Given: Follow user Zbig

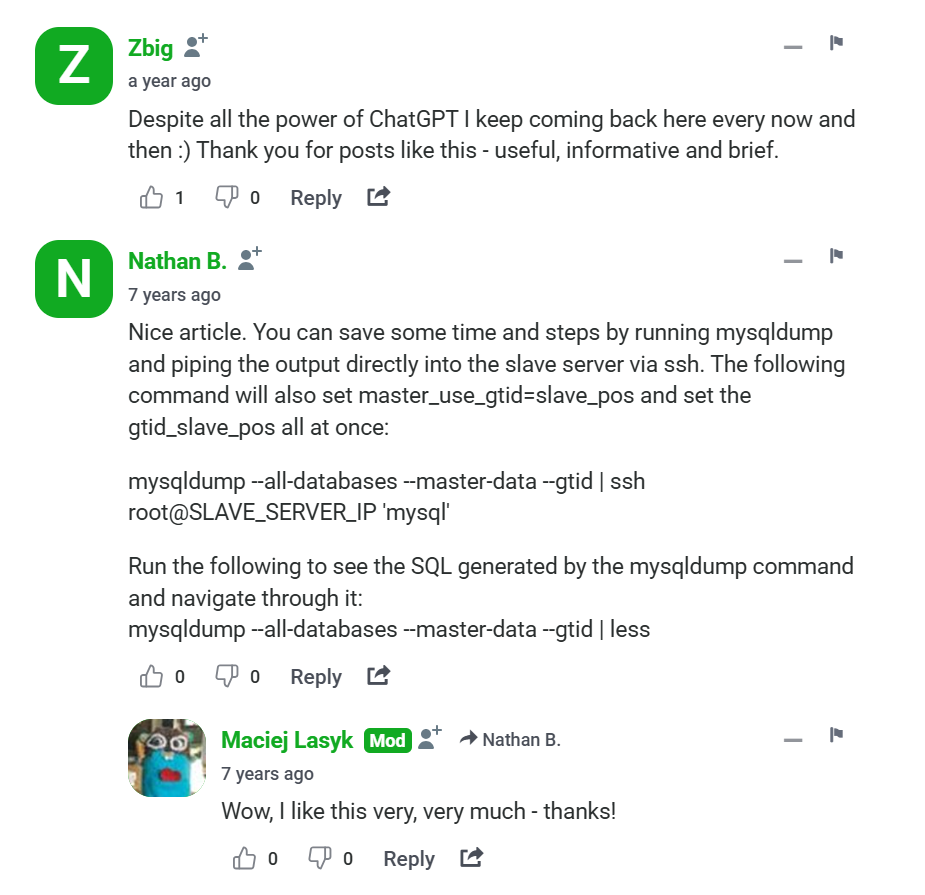Looking at the screenshot, I should coord(196,46).
